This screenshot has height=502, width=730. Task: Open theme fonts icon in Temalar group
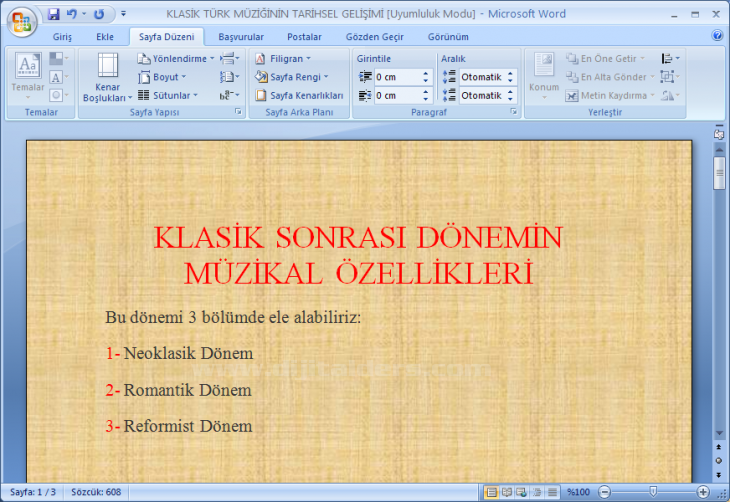(59, 77)
